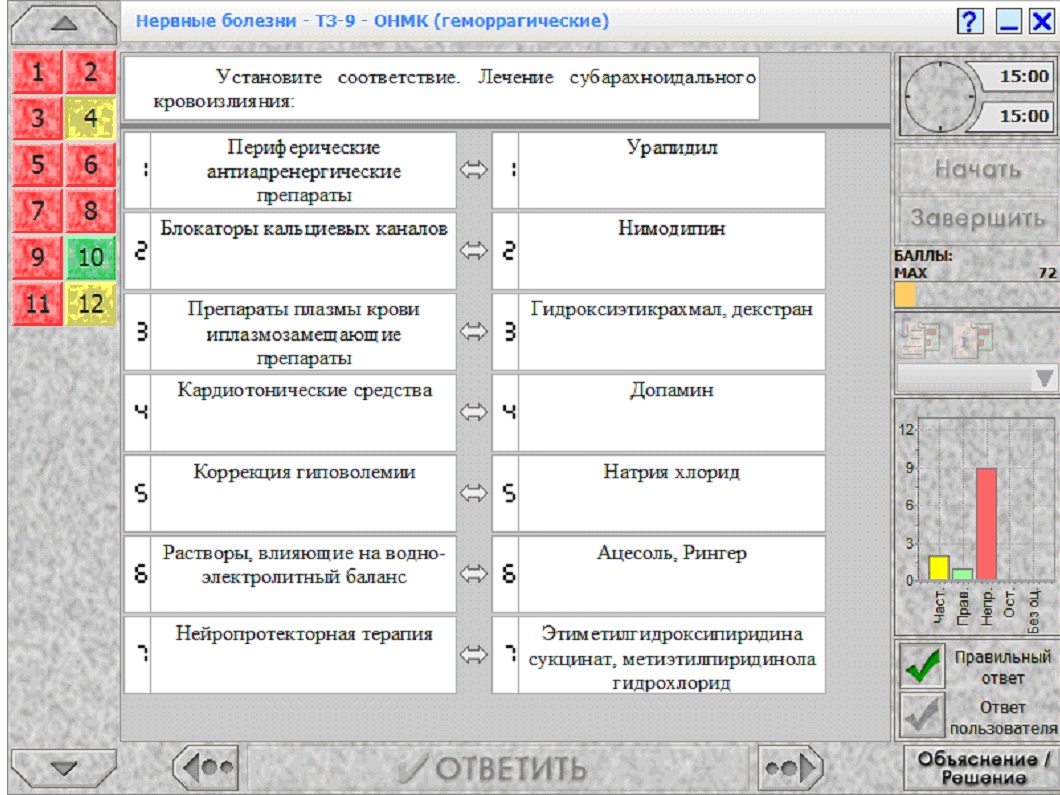
Task: Open the dropdown arrow below report icons
Action: [1044, 378]
